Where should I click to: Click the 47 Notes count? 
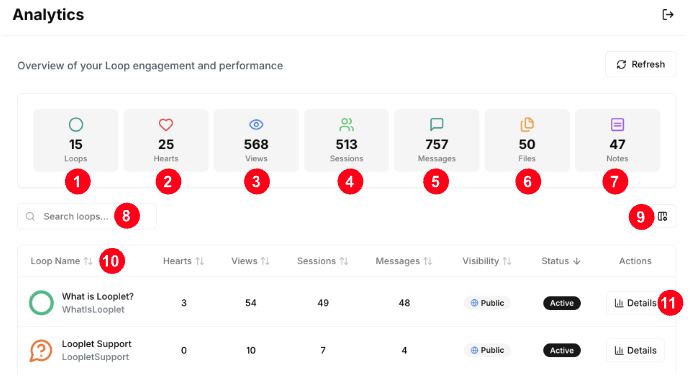[617, 144]
